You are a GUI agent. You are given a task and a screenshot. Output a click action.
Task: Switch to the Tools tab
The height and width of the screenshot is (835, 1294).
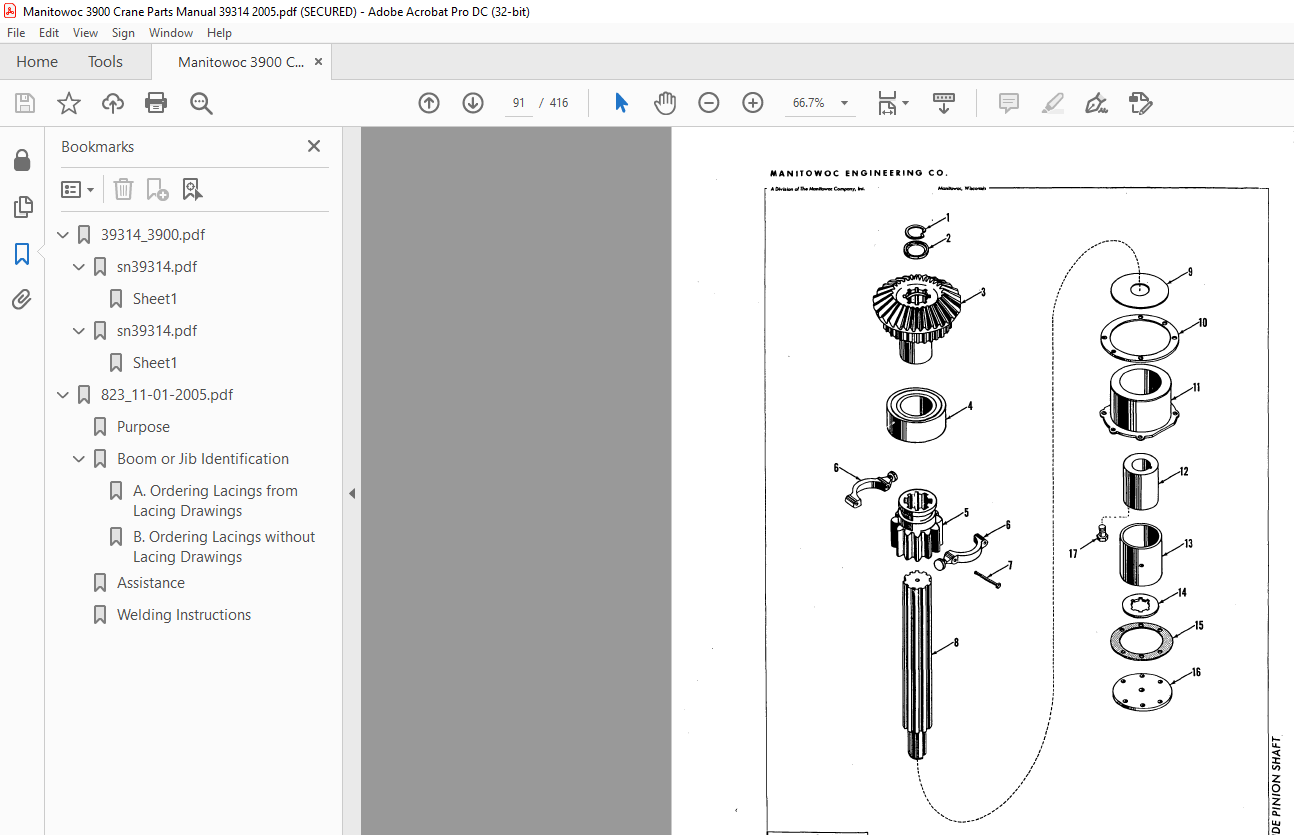click(x=105, y=62)
